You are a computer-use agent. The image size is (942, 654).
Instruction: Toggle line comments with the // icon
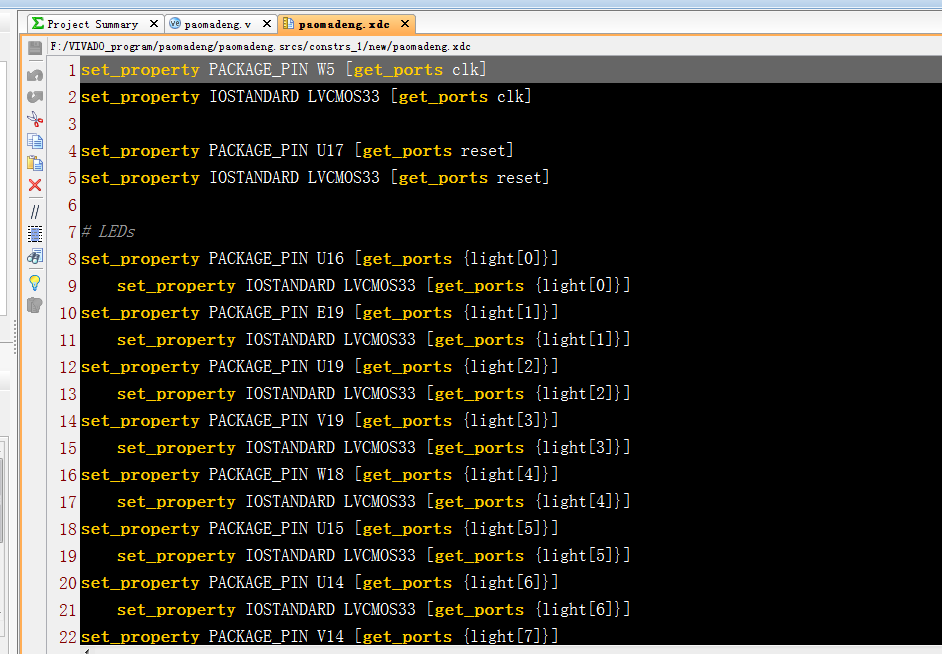[x=35, y=211]
